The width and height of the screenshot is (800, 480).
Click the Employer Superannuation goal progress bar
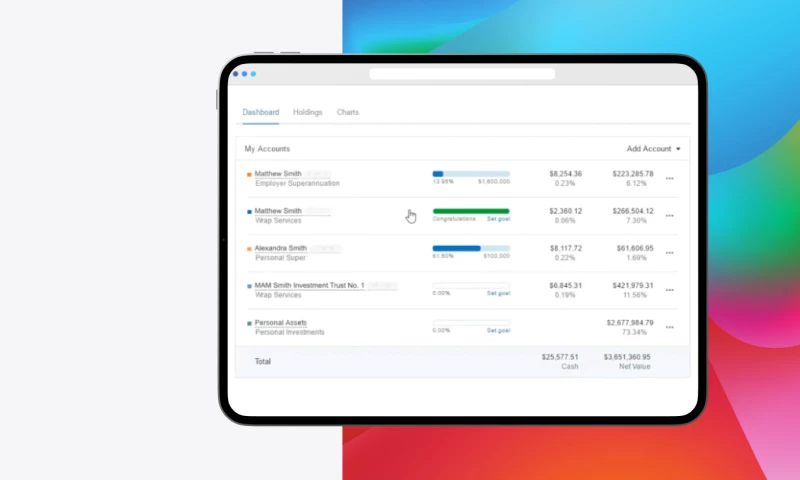[x=471, y=174]
